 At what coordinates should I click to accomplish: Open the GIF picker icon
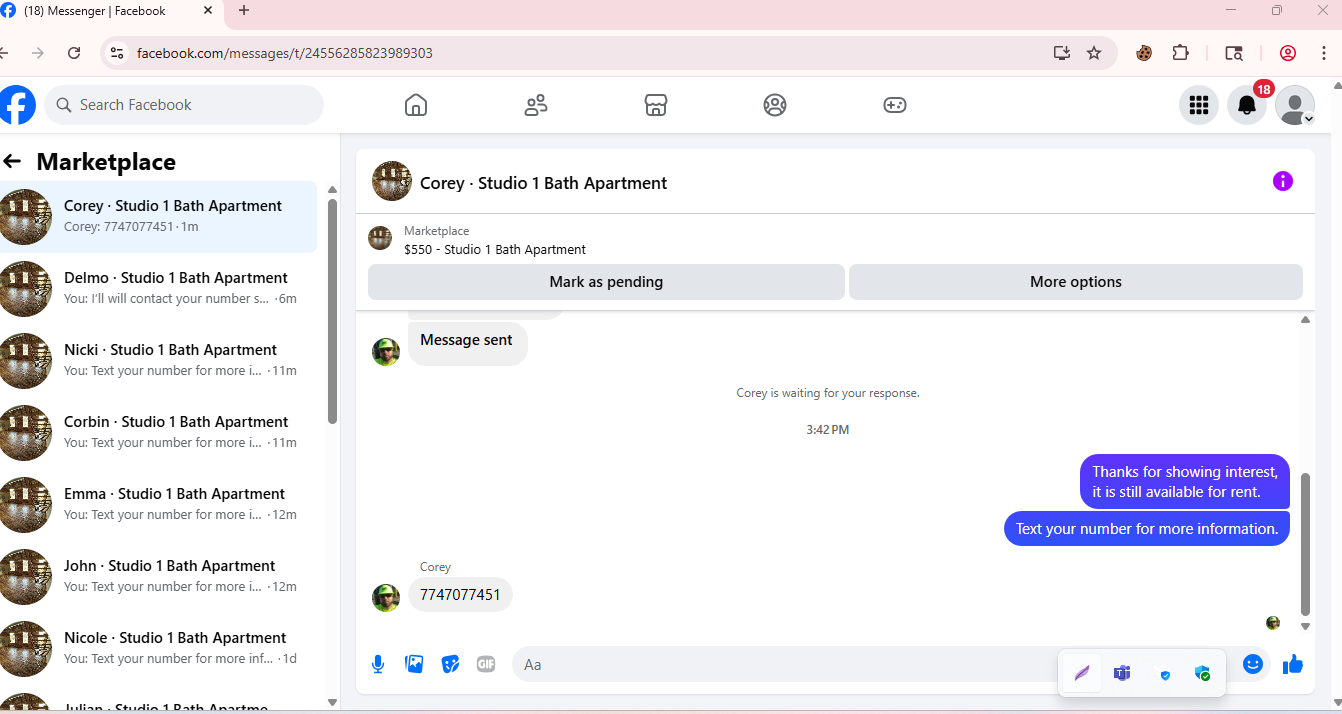(486, 664)
